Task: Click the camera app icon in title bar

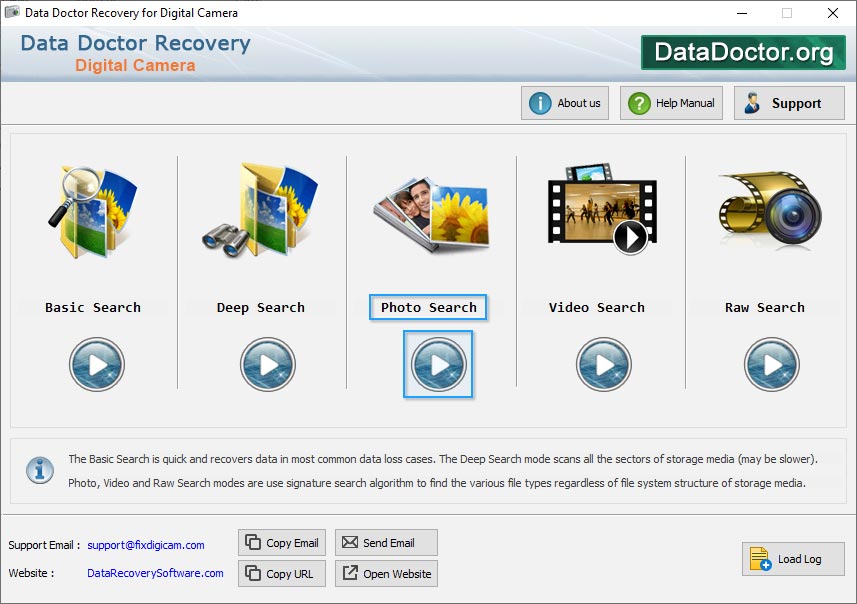Action: (12, 12)
